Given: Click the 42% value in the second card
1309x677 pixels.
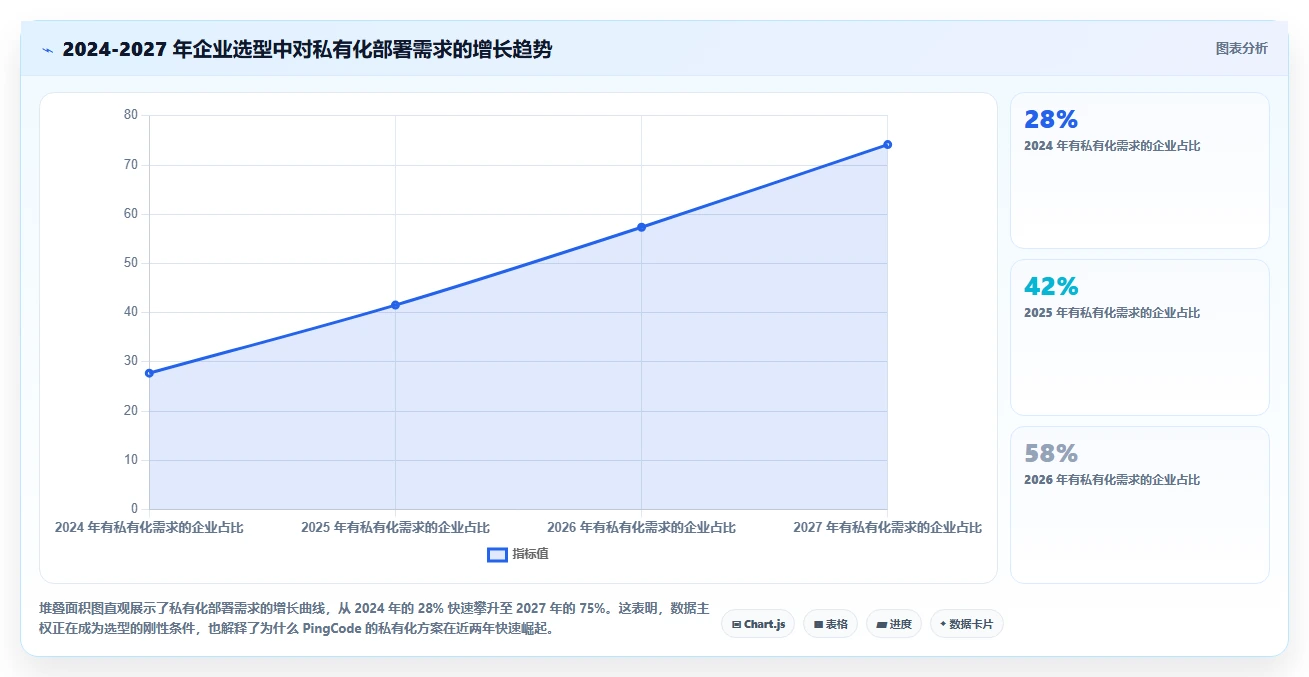Looking at the screenshot, I should click(x=1051, y=287).
